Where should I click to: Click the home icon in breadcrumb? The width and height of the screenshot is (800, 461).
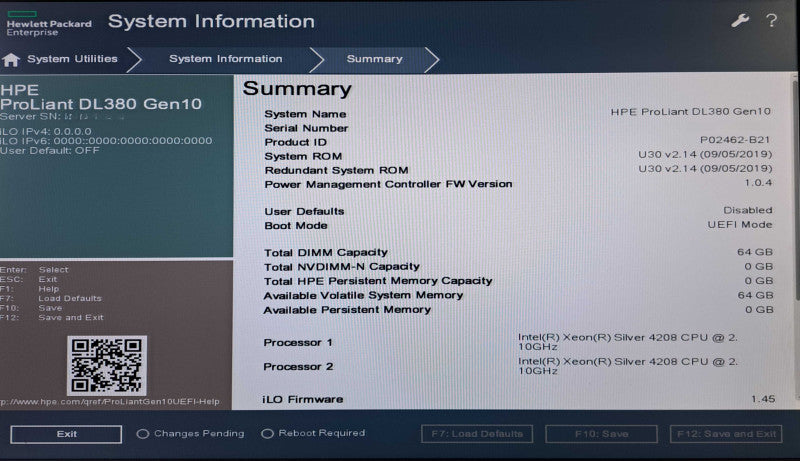[x=11, y=60]
